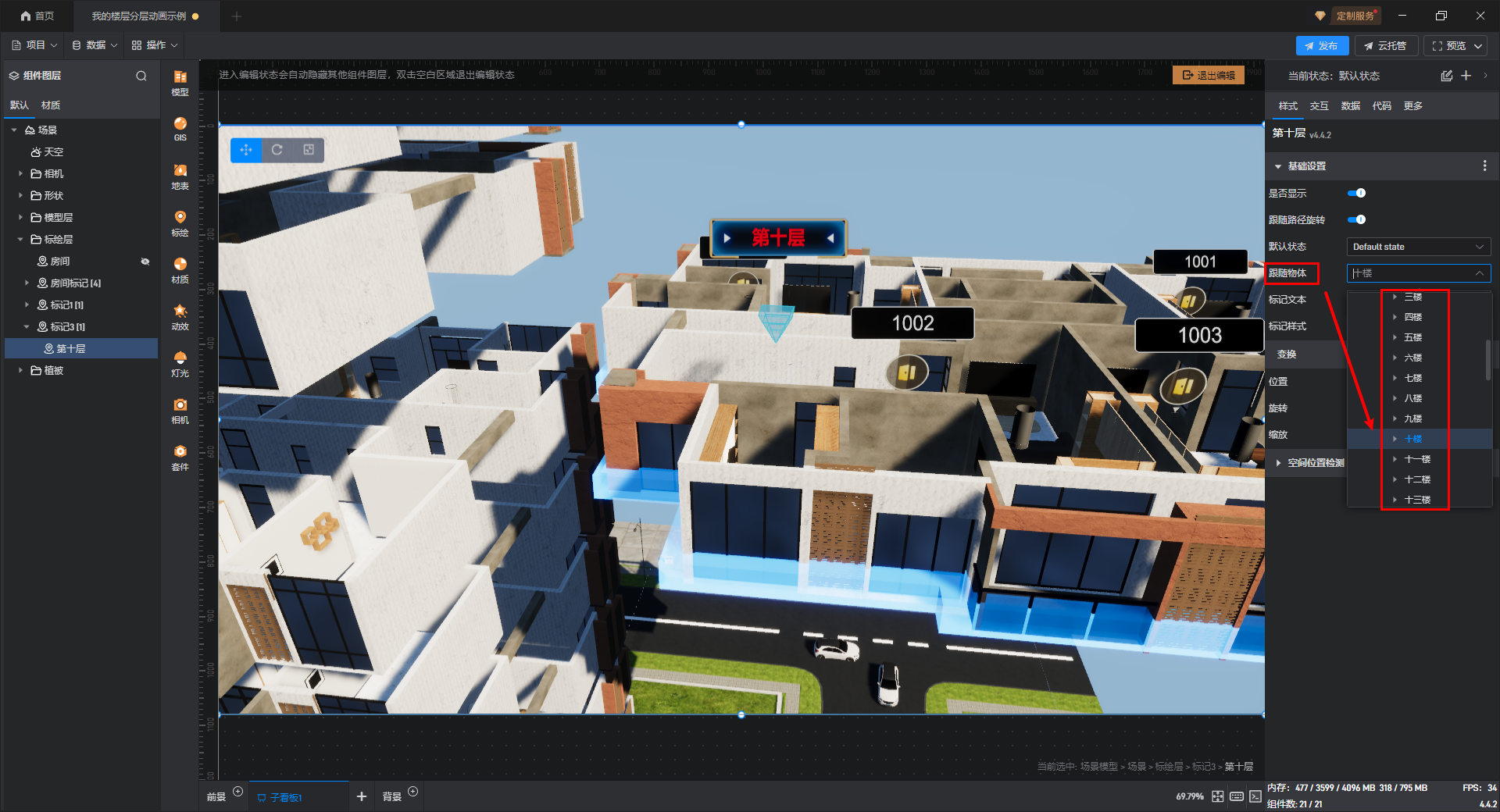Collapse the 基础设置 section
1500x812 pixels.
pos(1278,166)
